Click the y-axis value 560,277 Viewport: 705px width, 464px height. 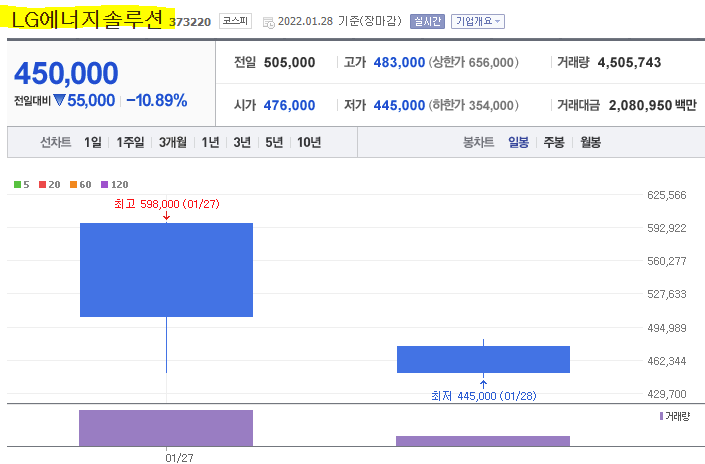667,261
